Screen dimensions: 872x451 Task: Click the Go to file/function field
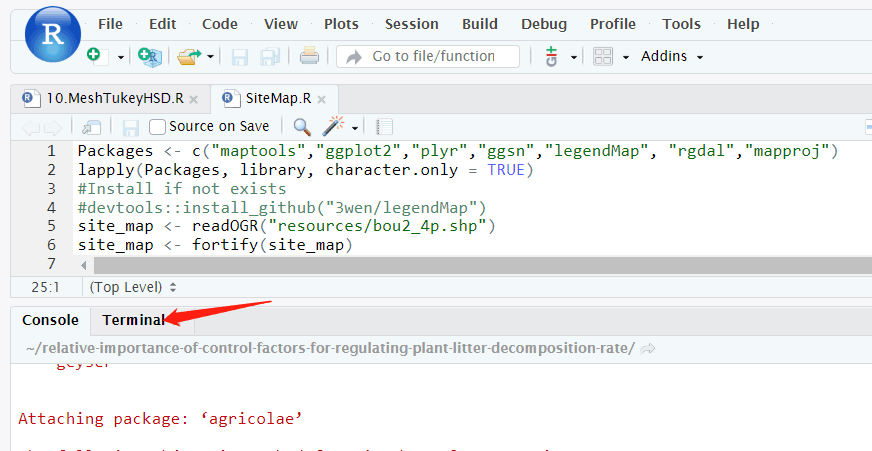pyautogui.click(x=432, y=57)
